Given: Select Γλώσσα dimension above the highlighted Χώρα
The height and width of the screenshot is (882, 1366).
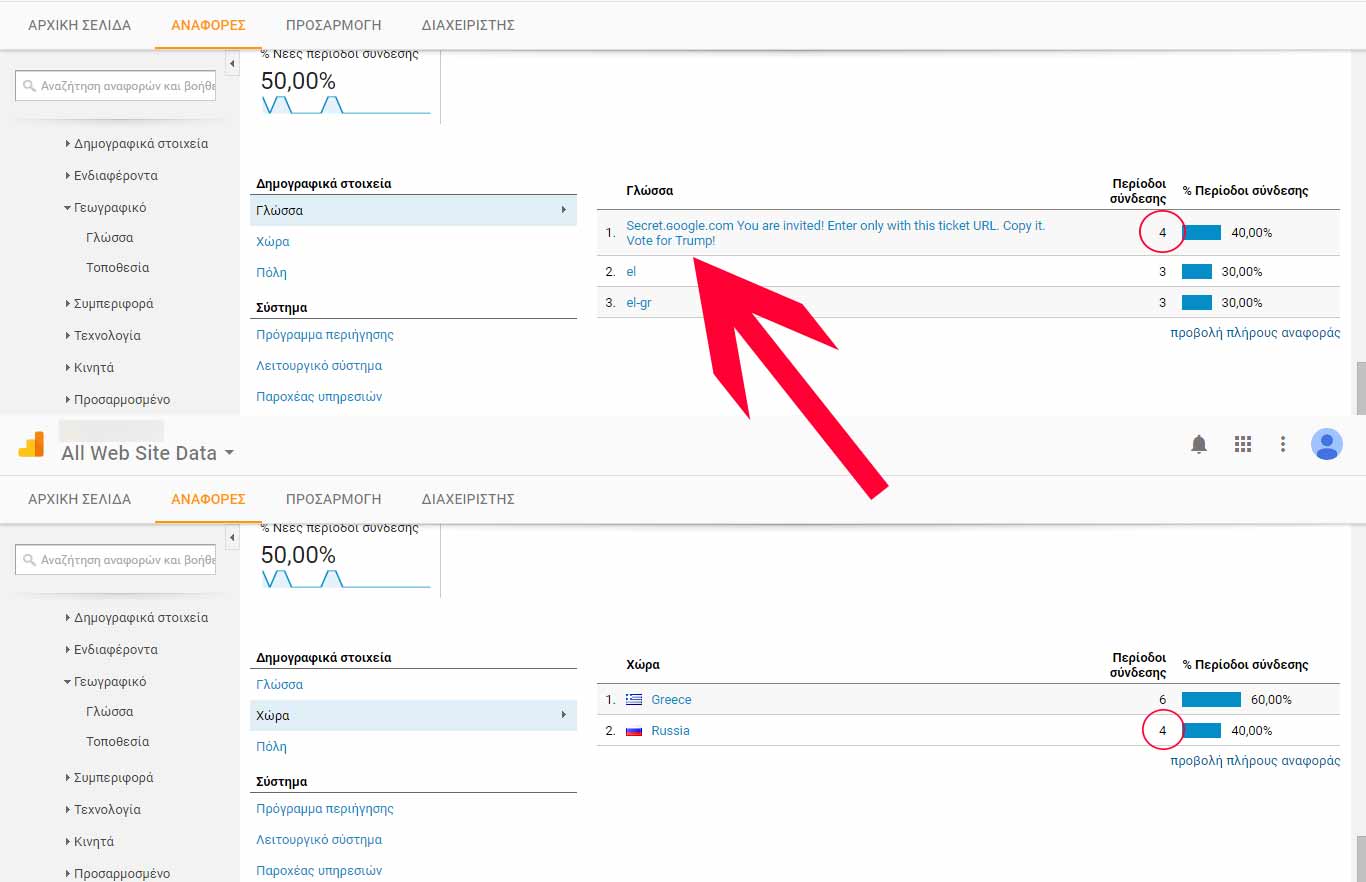Looking at the screenshot, I should 280,685.
